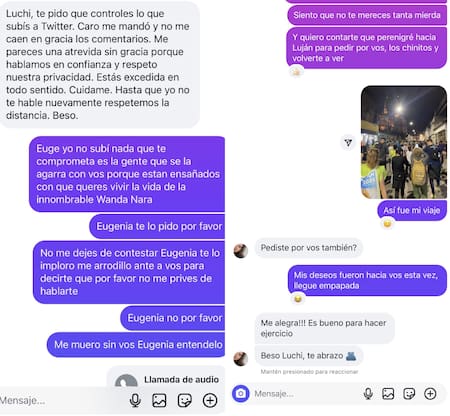Open the sticker icon in left chat

tap(185, 400)
